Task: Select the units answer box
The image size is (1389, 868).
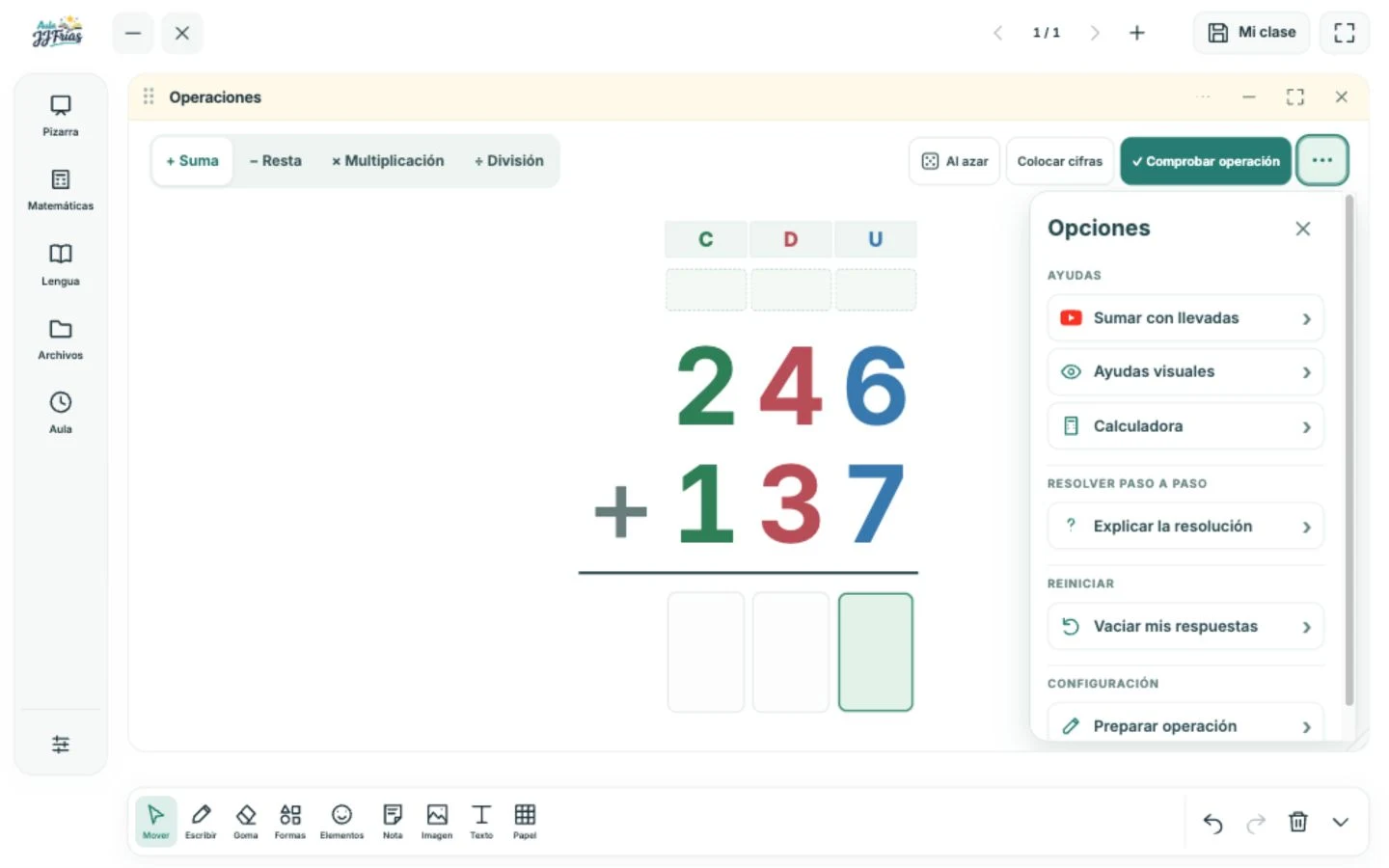Action: [875, 652]
